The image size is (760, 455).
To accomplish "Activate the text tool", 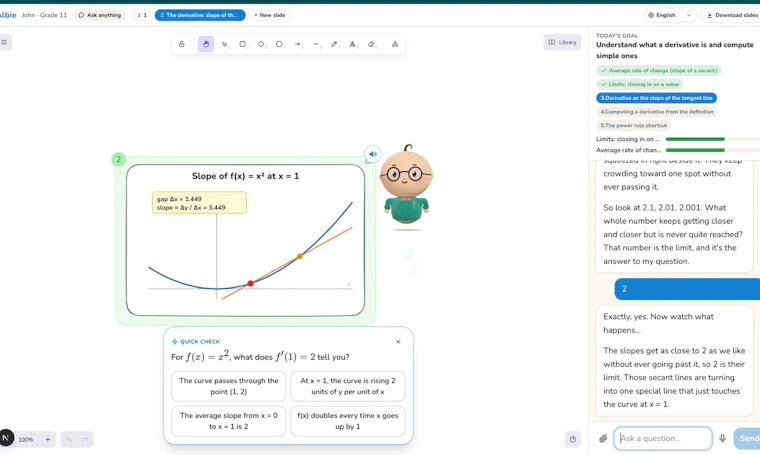I will pos(353,44).
